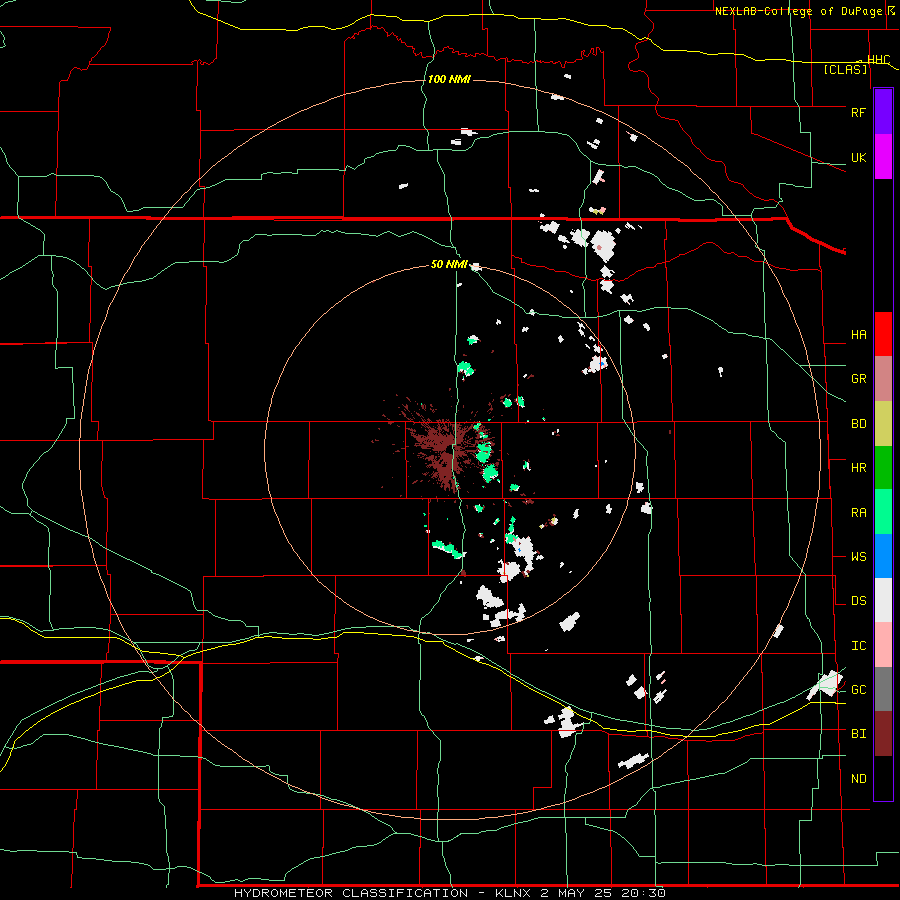Click the WS legend label
Screen dimensions: 900x900
858,557
